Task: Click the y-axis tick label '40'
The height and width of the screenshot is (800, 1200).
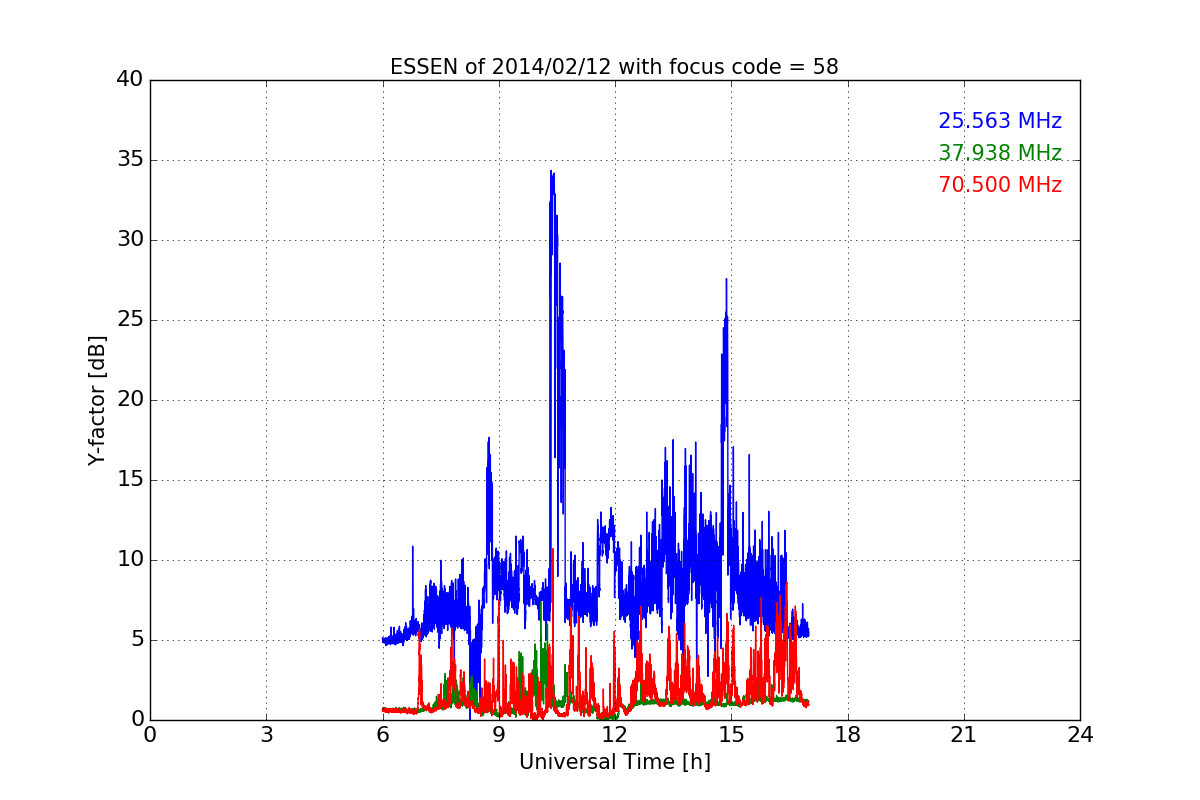Action: click(x=130, y=80)
